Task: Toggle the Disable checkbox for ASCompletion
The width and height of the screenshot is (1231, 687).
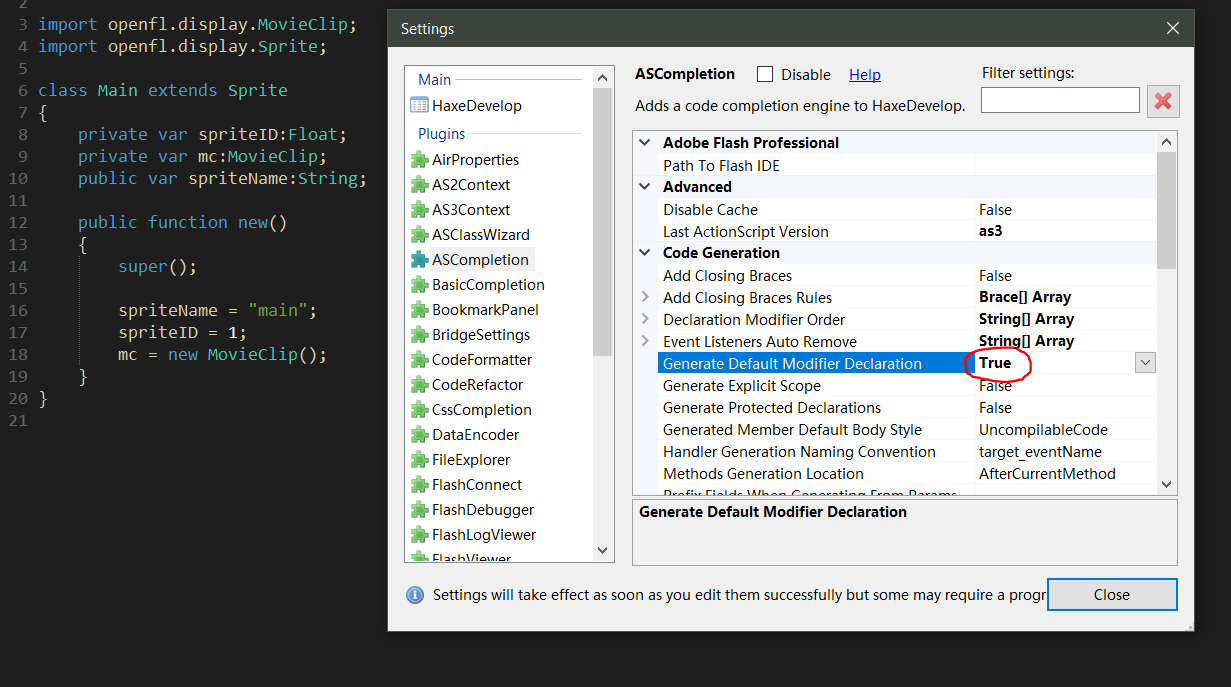Action: (x=765, y=75)
